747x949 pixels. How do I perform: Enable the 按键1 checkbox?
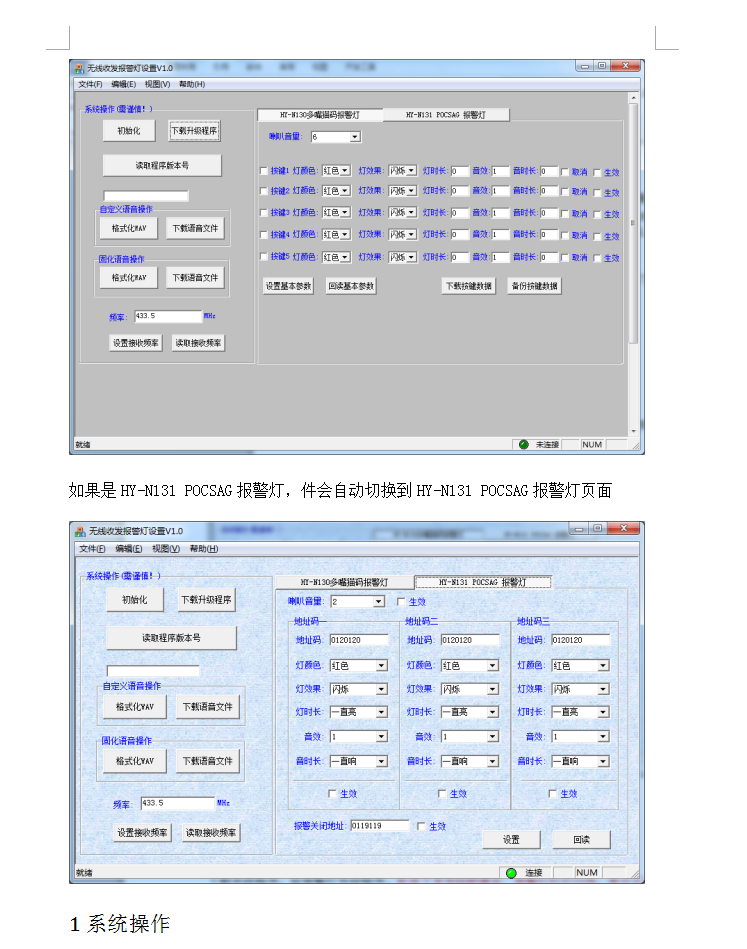point(264,171)
